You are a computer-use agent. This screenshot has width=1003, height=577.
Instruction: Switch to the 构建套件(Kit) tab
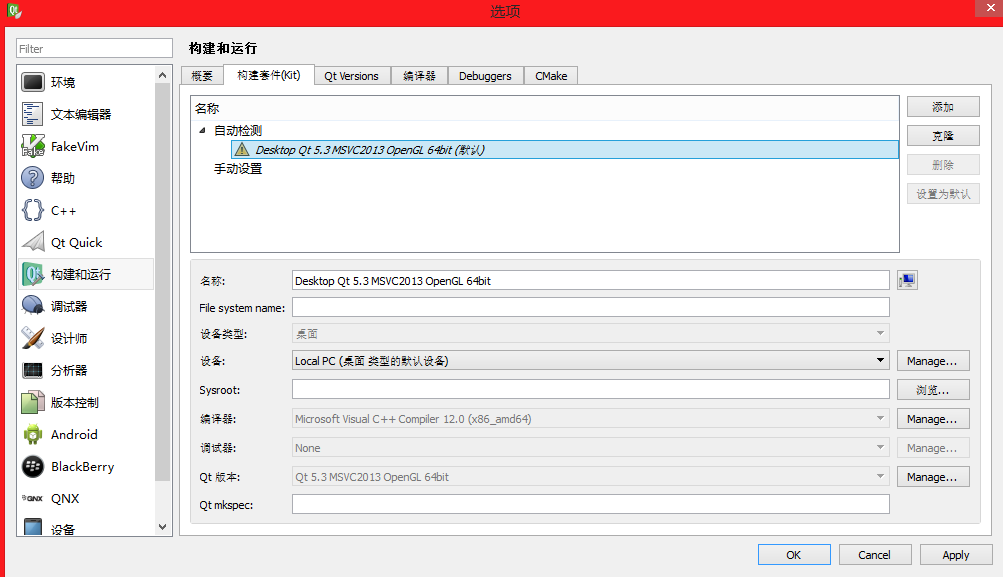(269, 75)
